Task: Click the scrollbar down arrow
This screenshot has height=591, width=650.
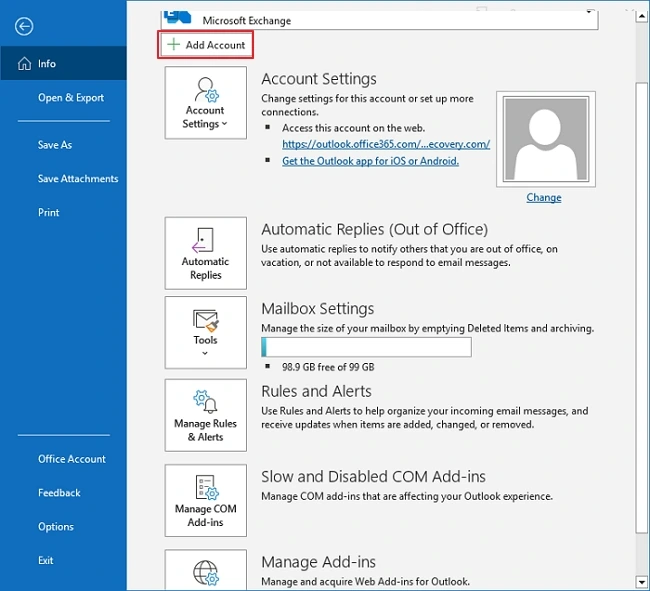Action: click(x=642, y=581)
